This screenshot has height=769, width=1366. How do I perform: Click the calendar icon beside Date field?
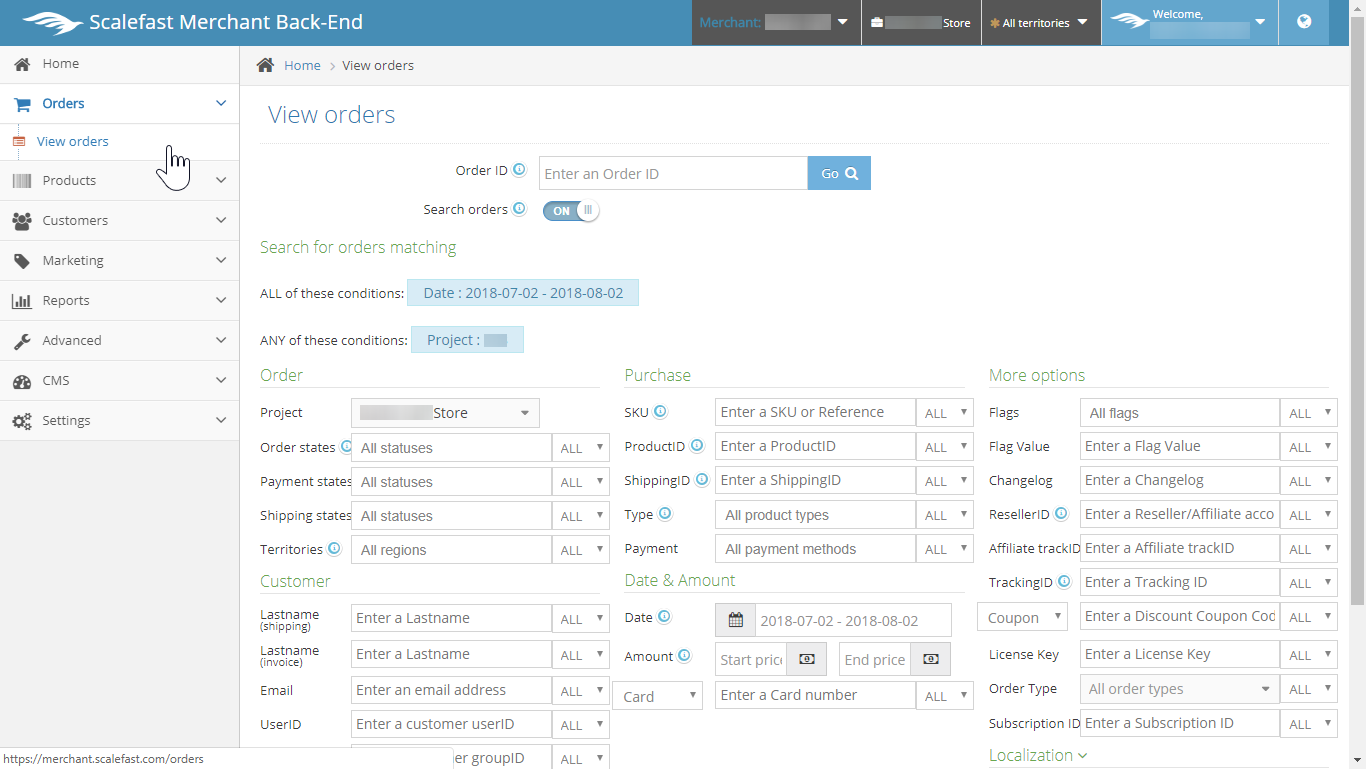[x=736, y=620]
